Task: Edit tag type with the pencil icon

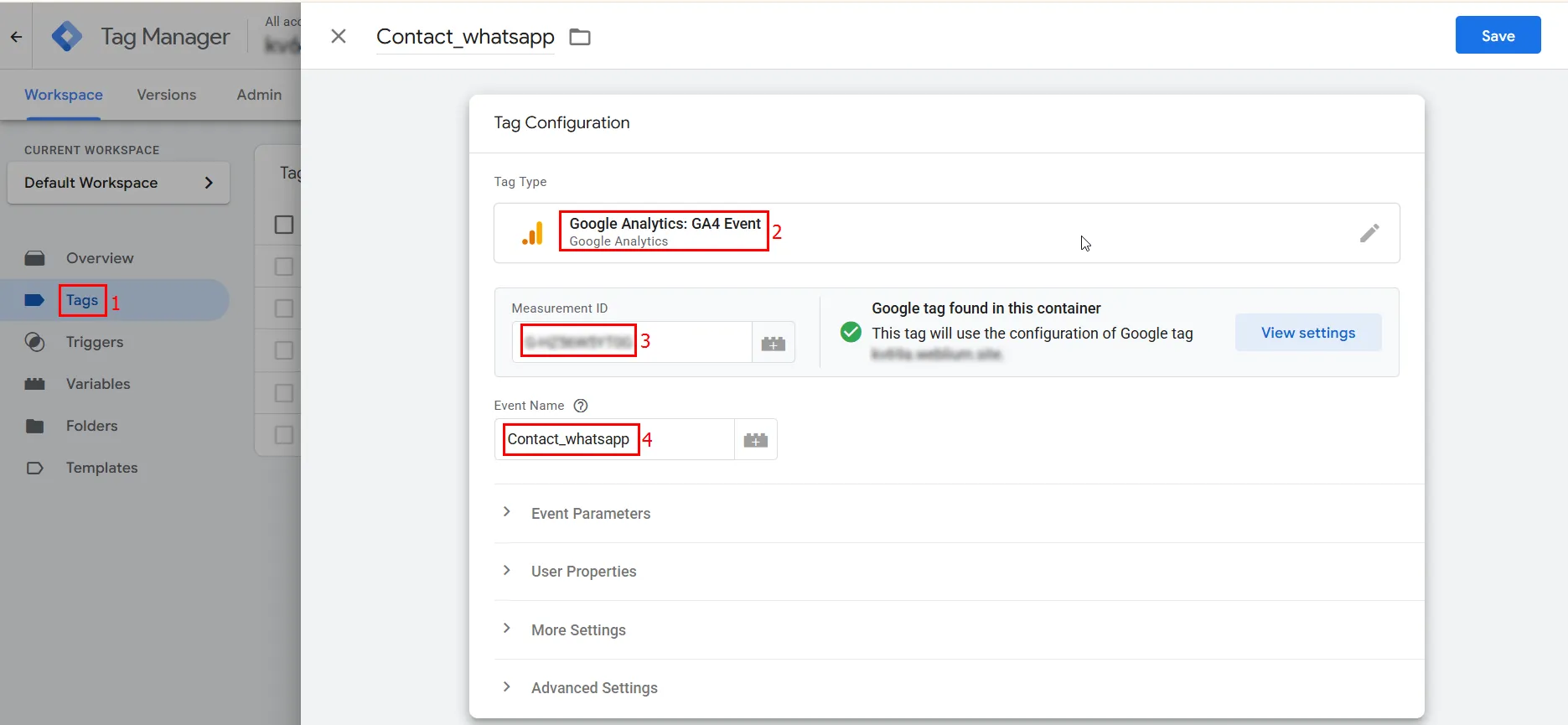Action: pyautogui.click(x=1369, y=233)
